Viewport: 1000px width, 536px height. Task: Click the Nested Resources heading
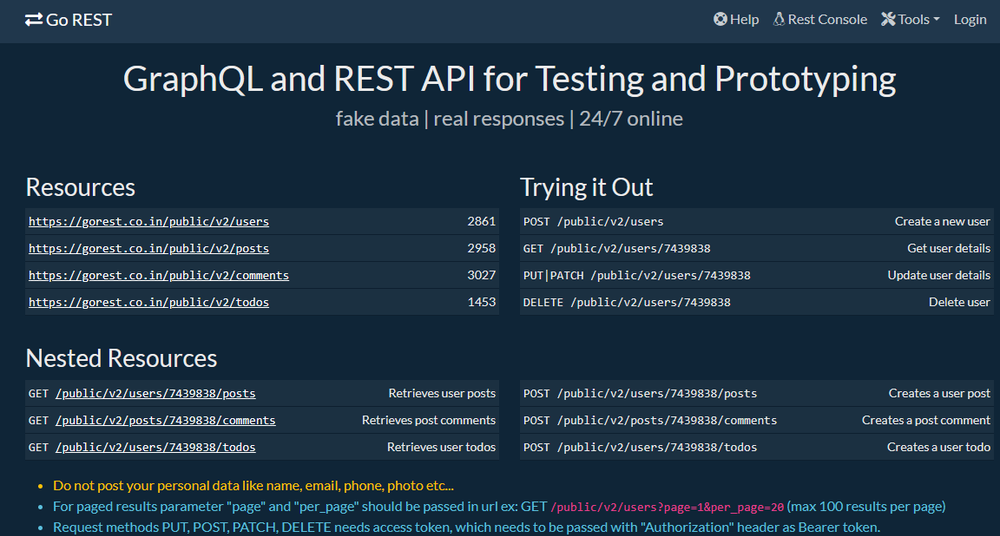tap(121, 358)
